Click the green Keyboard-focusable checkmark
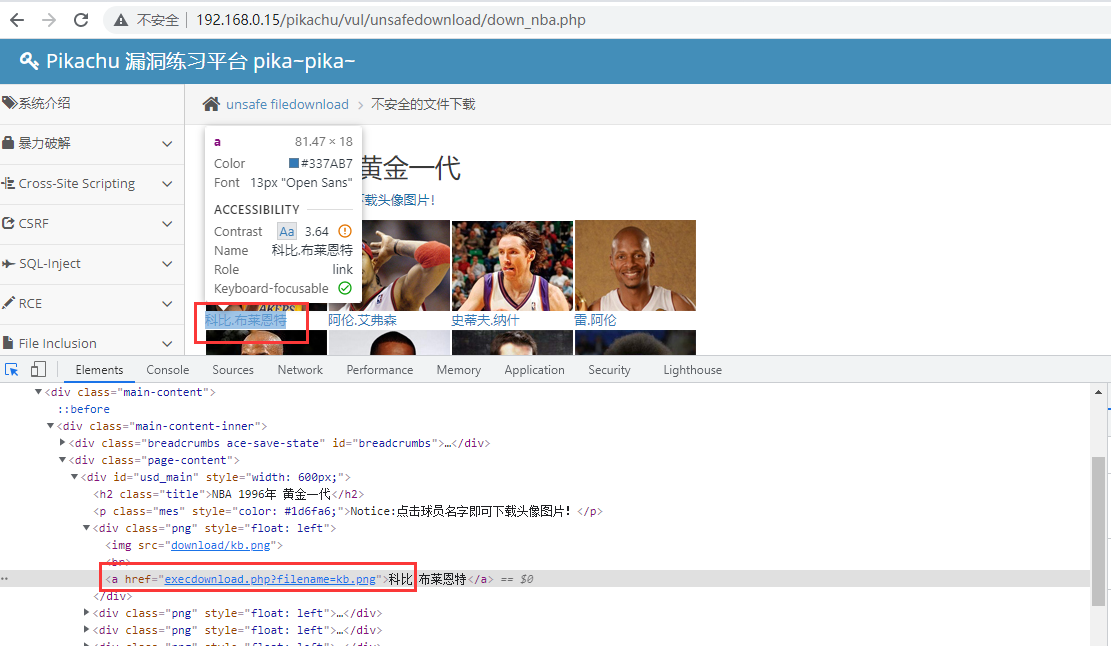1111x646 pixels. click(345, 288)
